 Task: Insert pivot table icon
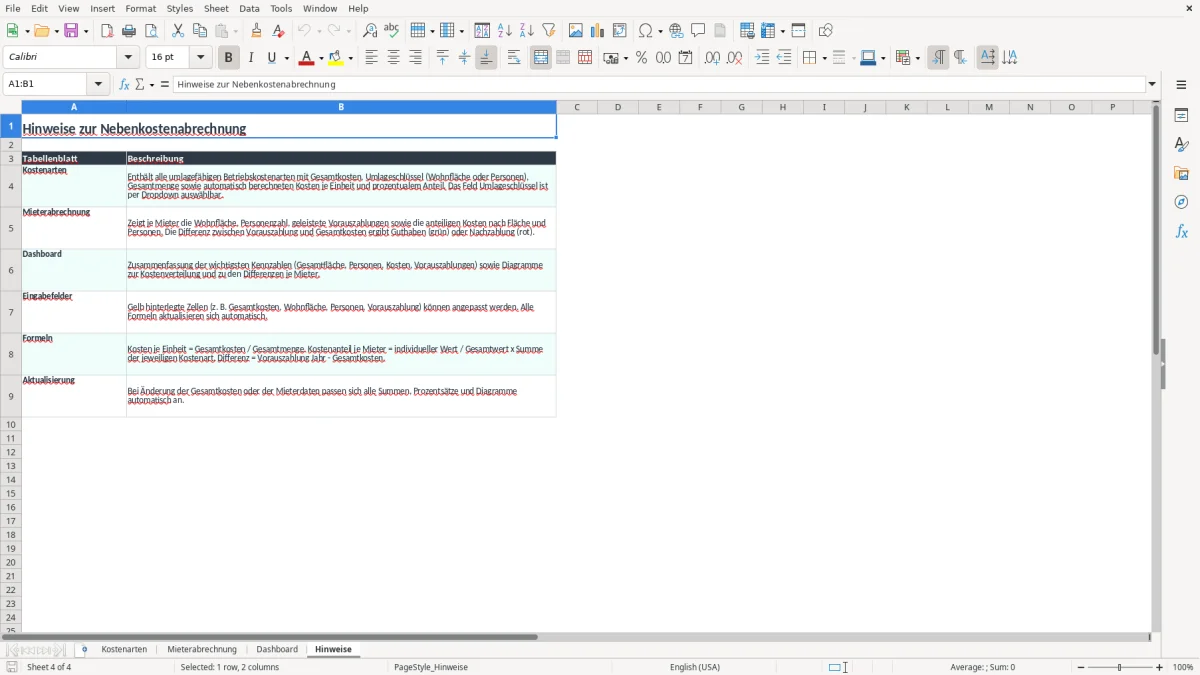tap(620, 31)
